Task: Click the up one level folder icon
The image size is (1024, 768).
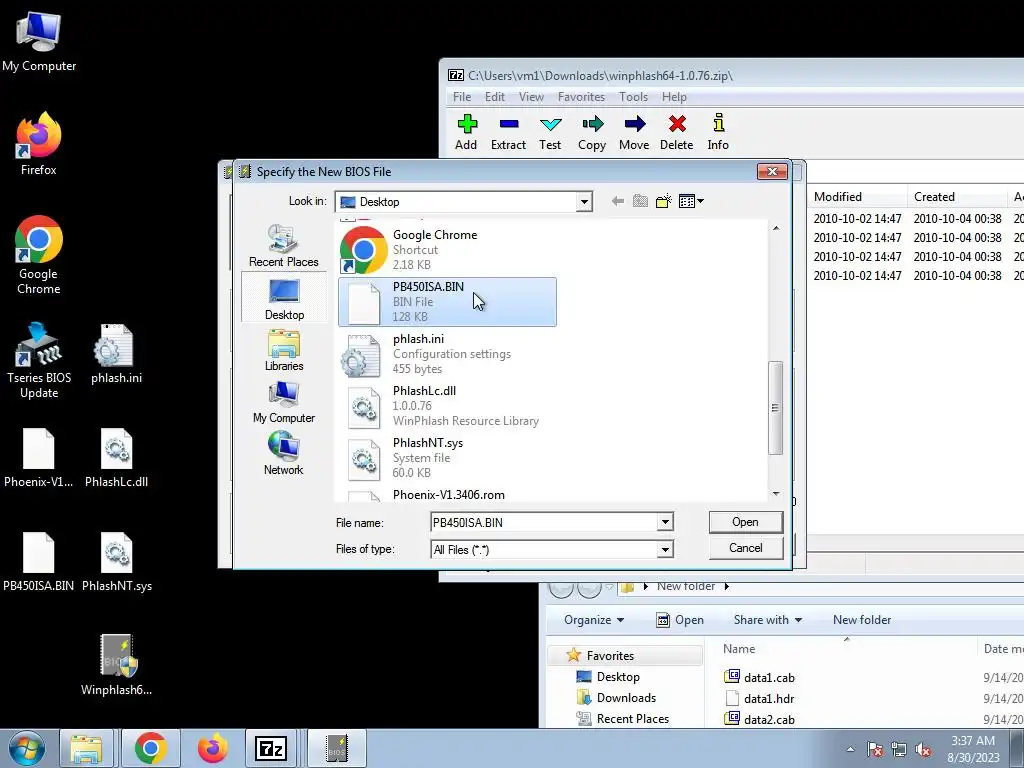Action: [640, 201]
